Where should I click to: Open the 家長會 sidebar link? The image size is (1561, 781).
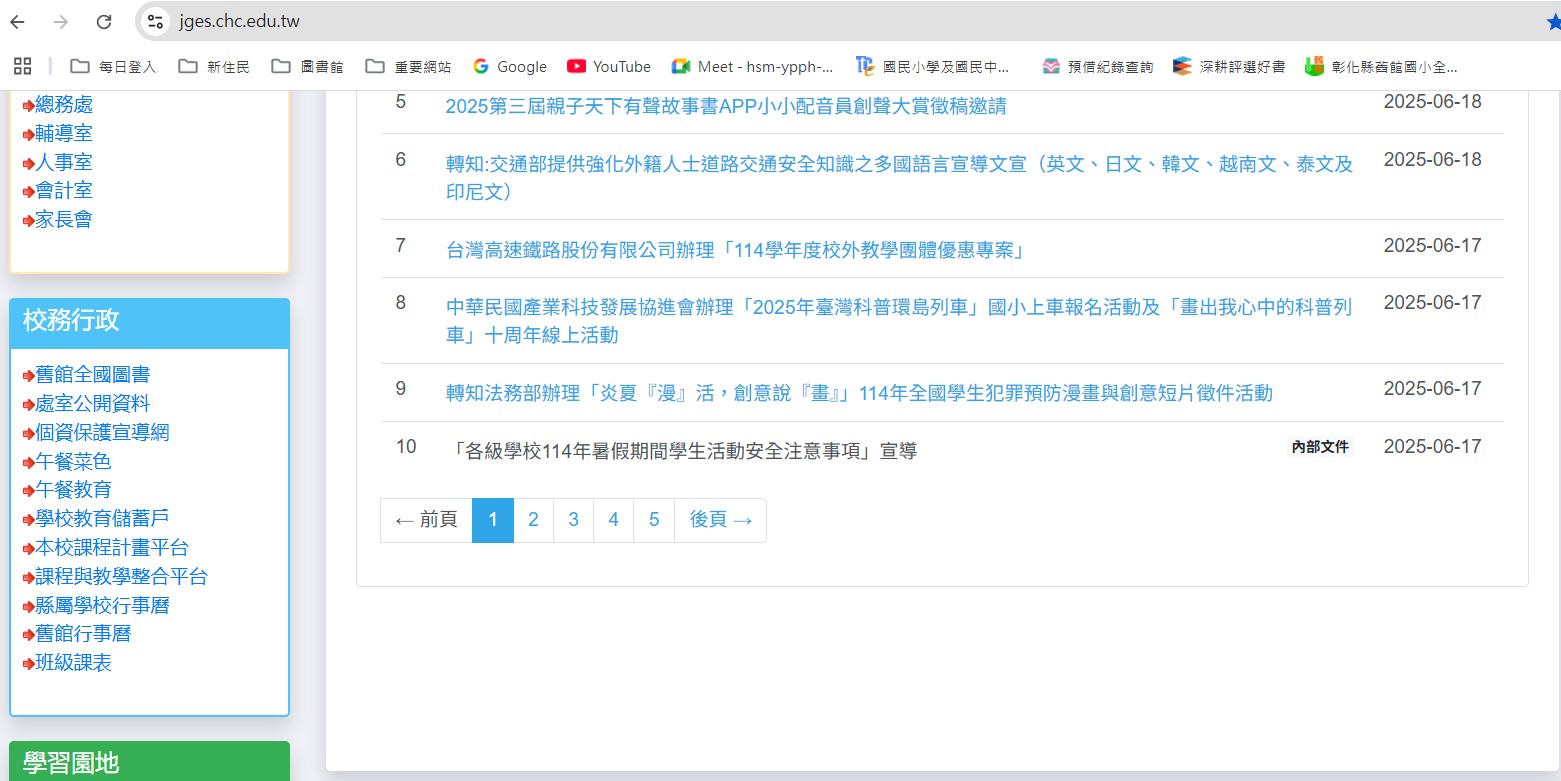click(64, 219)
